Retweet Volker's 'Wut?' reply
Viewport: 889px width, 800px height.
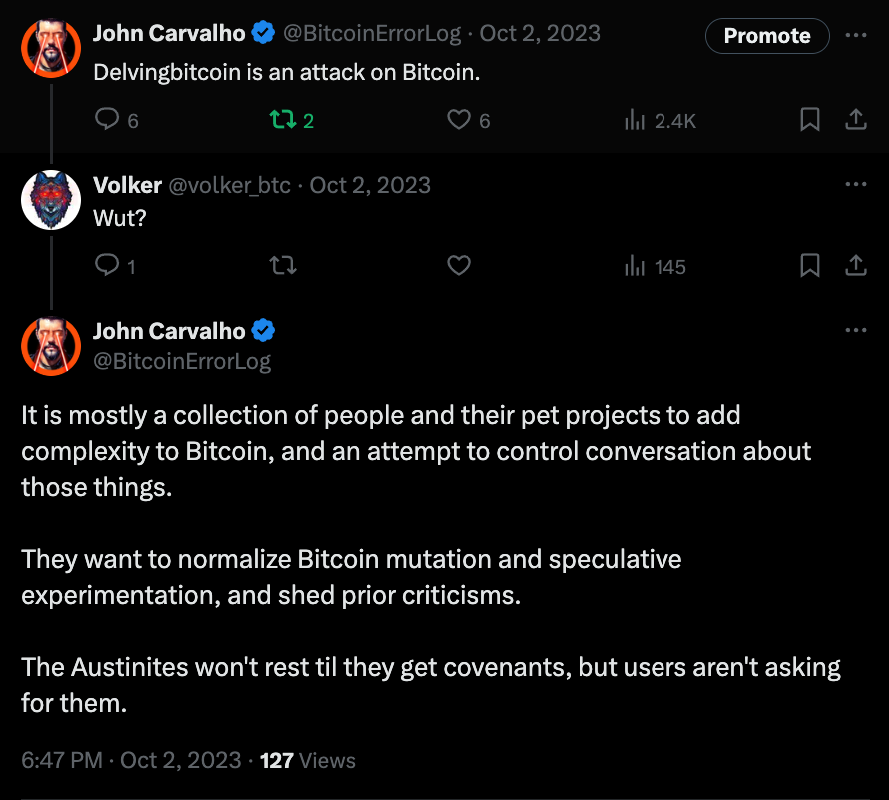click(x=283, y=266)
